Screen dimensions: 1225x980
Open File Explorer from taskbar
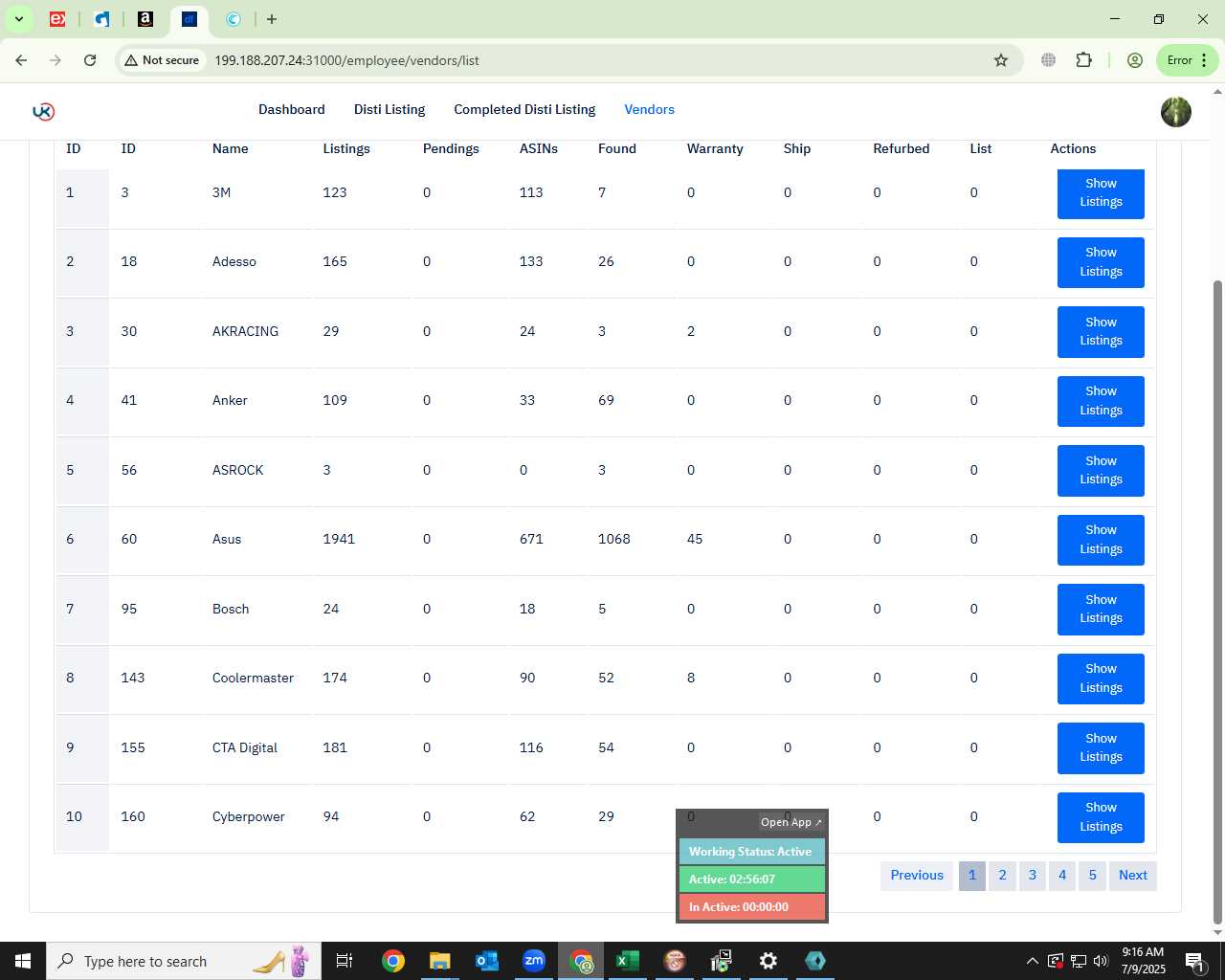tap(440, 961)
